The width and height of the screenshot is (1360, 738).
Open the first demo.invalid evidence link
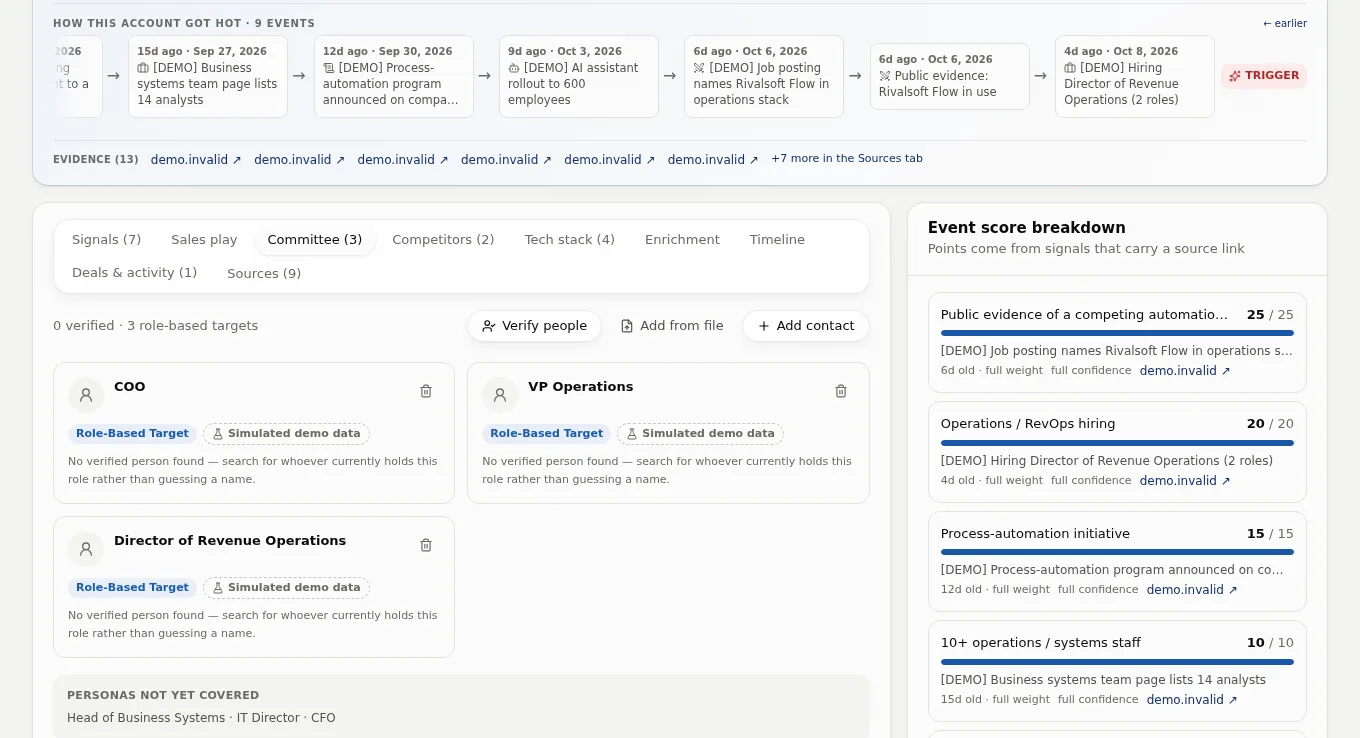[196, 160]
